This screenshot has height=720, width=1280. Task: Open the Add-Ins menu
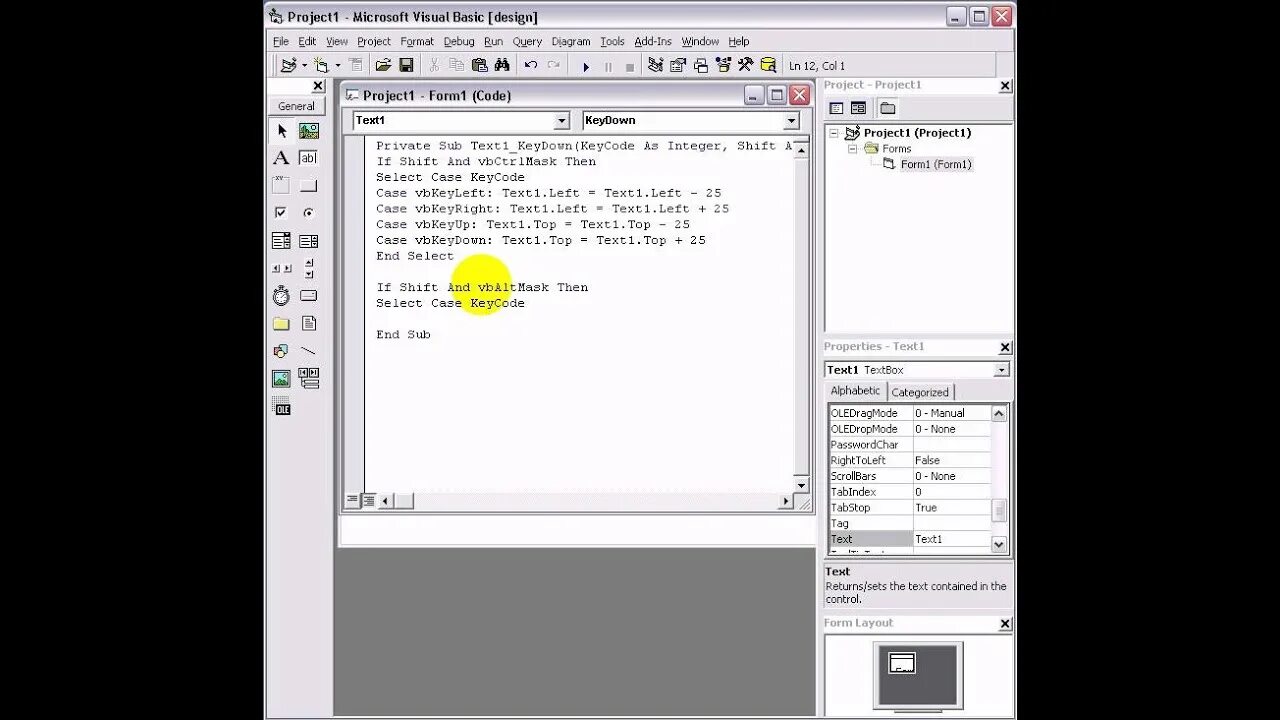click(653, 41)
